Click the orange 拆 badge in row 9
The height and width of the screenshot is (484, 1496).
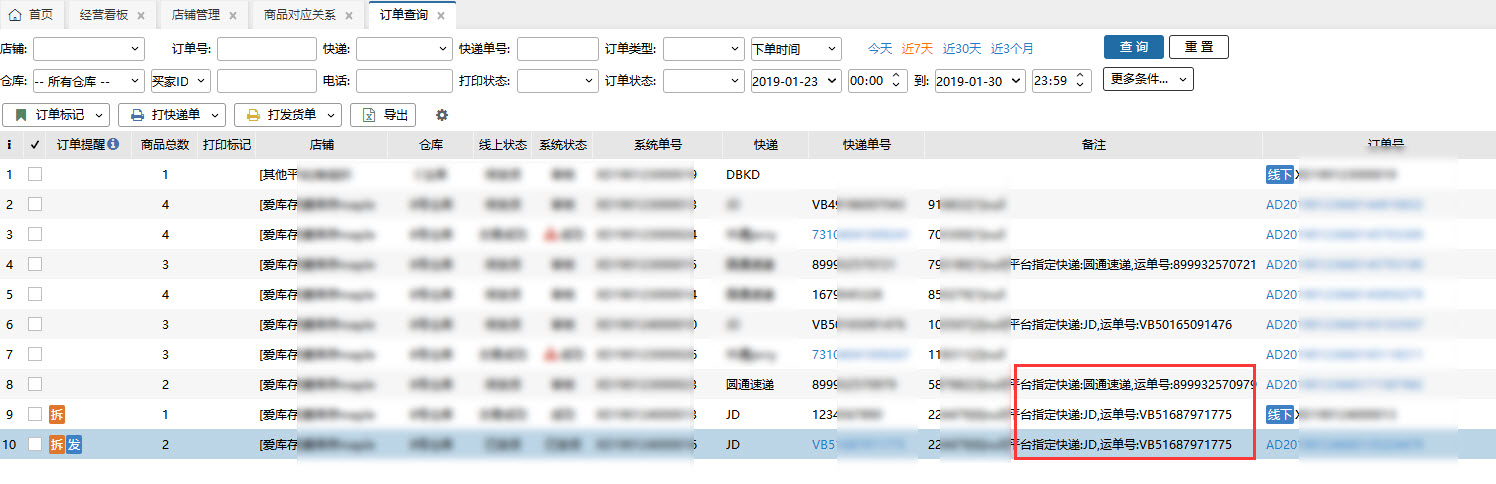(x=57, y=414)
